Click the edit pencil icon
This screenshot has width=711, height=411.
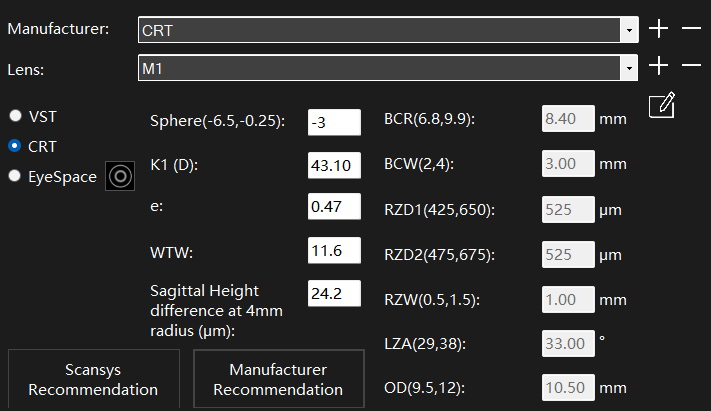[662, 105]
